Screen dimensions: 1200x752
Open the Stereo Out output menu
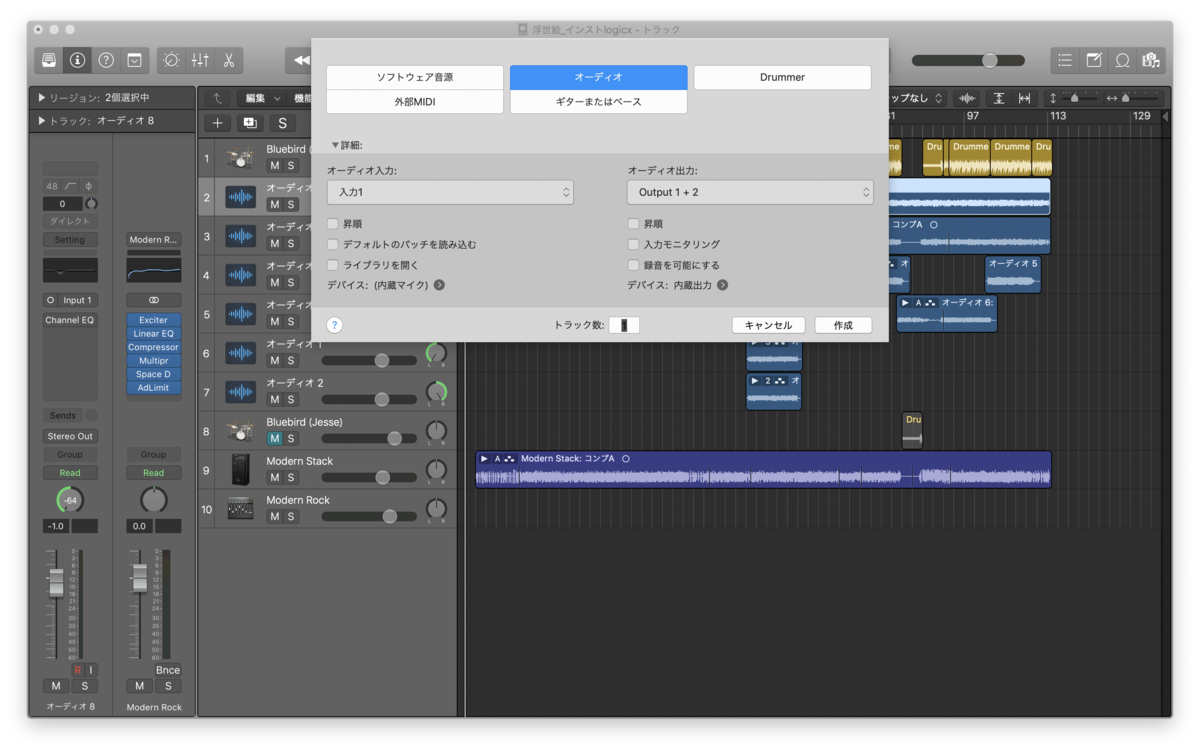[x=70, y=436]
